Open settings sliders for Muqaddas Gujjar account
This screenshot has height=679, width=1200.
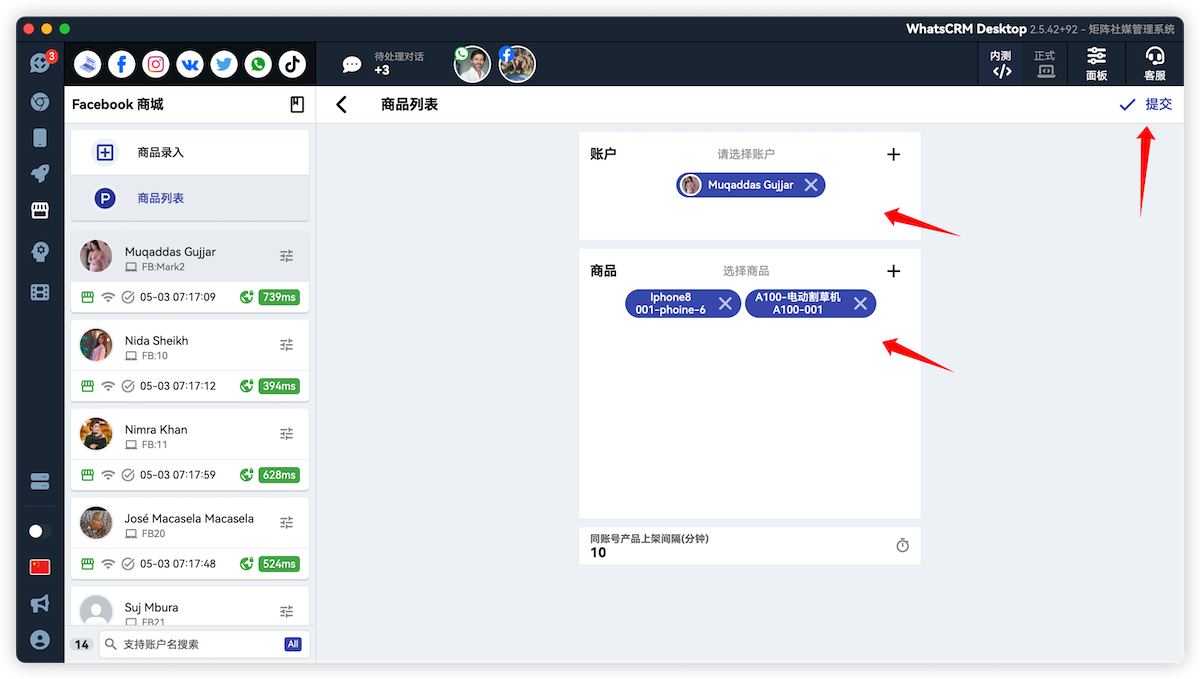point(286,255)
